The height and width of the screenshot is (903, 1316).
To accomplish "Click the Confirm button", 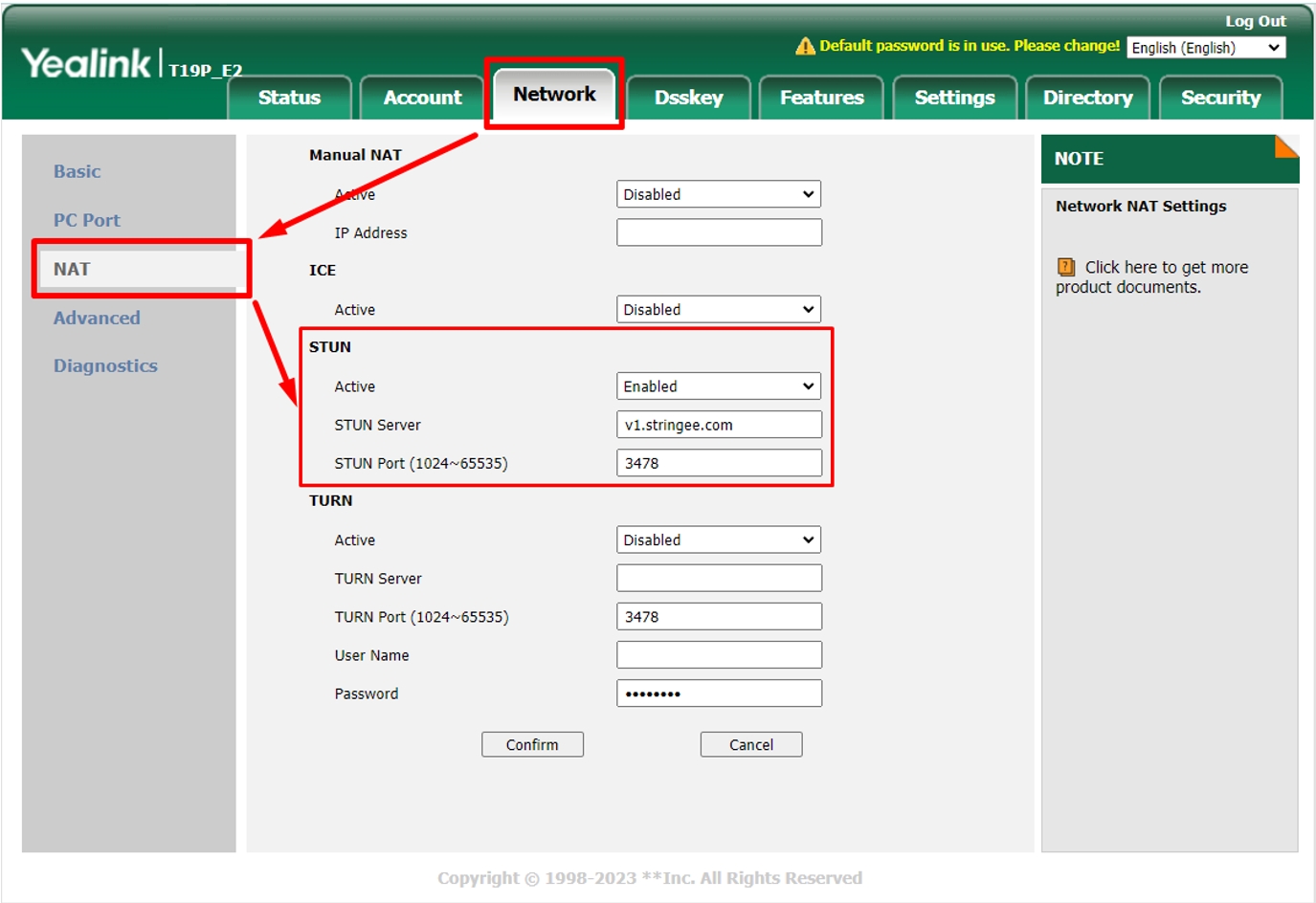I will pyautogui.click(x=532, y=745).
